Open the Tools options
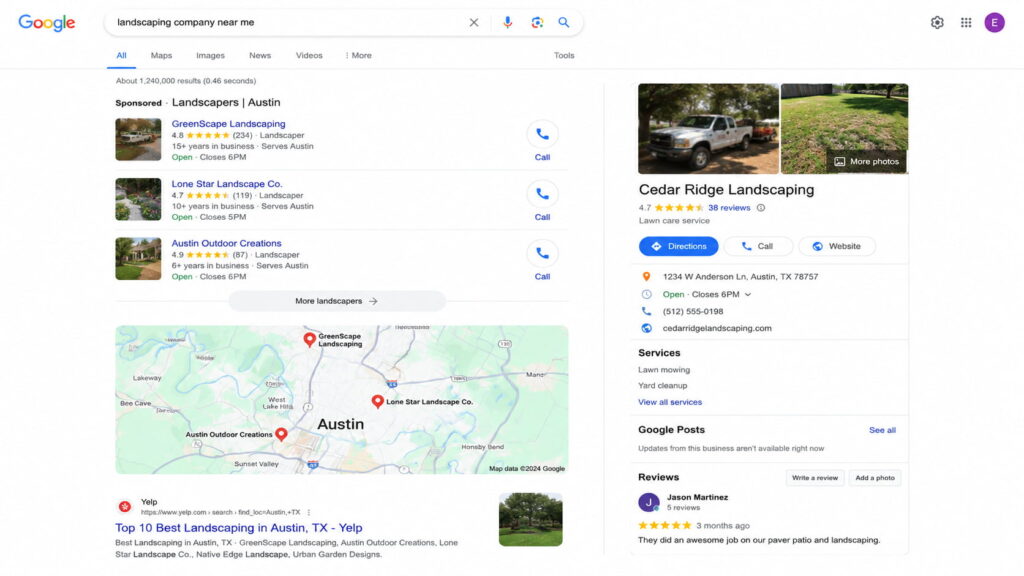Viewport: 1024px width, 576px height. point(564,56)
